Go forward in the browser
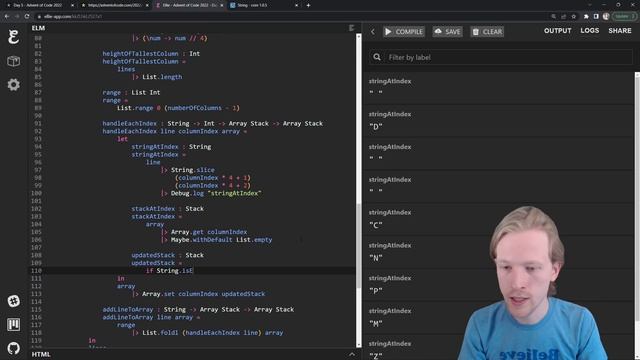Screen dimensions: 640x360 [17, 16]
